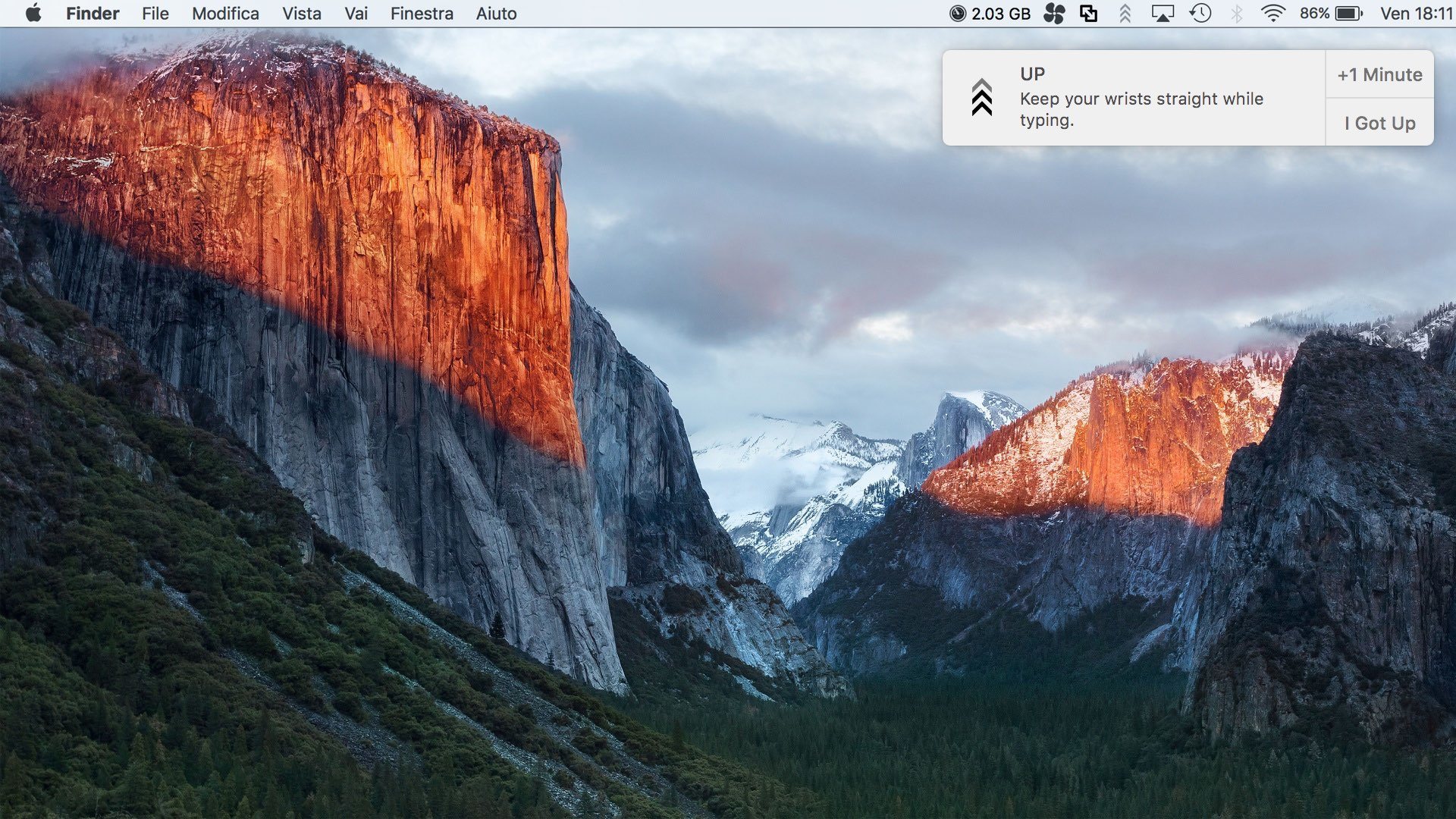Click the battery 86% indicator
Viewport: 1456px width, 819px height.
pyautogui.click(x=1331, y=14)
